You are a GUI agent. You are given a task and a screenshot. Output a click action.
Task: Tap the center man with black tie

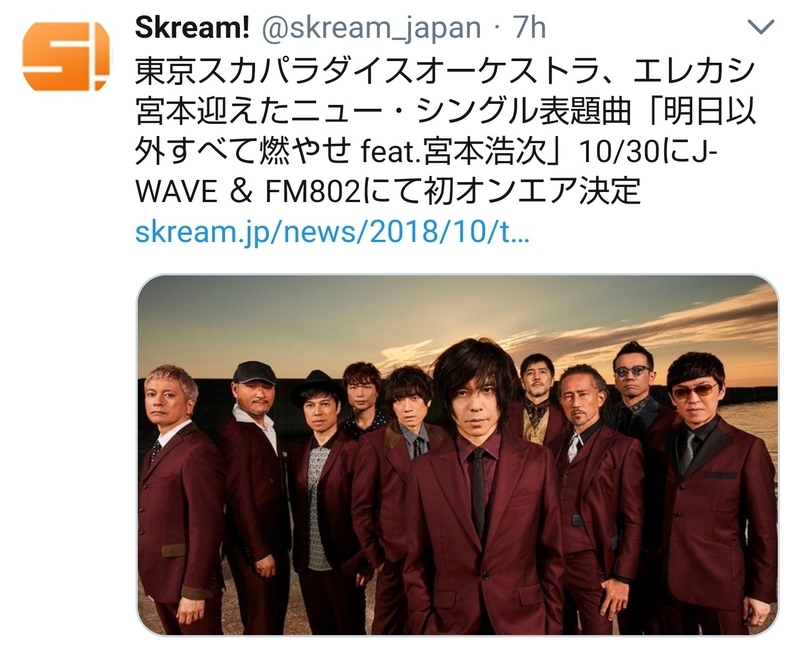coord(479,490)
